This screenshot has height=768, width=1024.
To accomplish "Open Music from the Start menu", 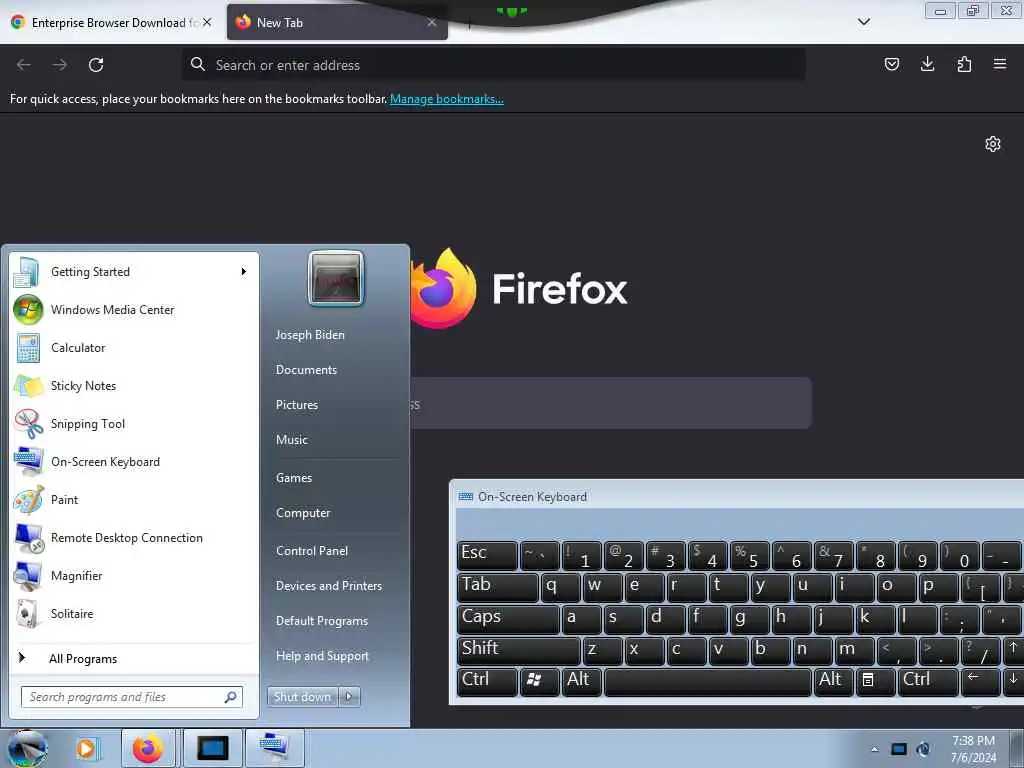I will pos(291,440).
